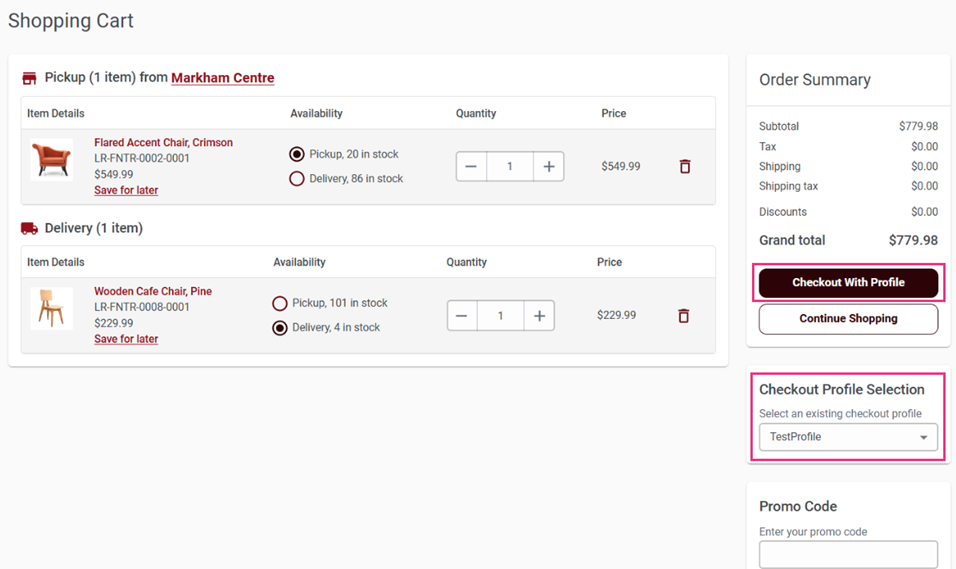Viewport: 956px width, 569px height.
Task: Delete the Flared Accent Chair from cart
Action: pyautogui.click(x=685, y=166)
